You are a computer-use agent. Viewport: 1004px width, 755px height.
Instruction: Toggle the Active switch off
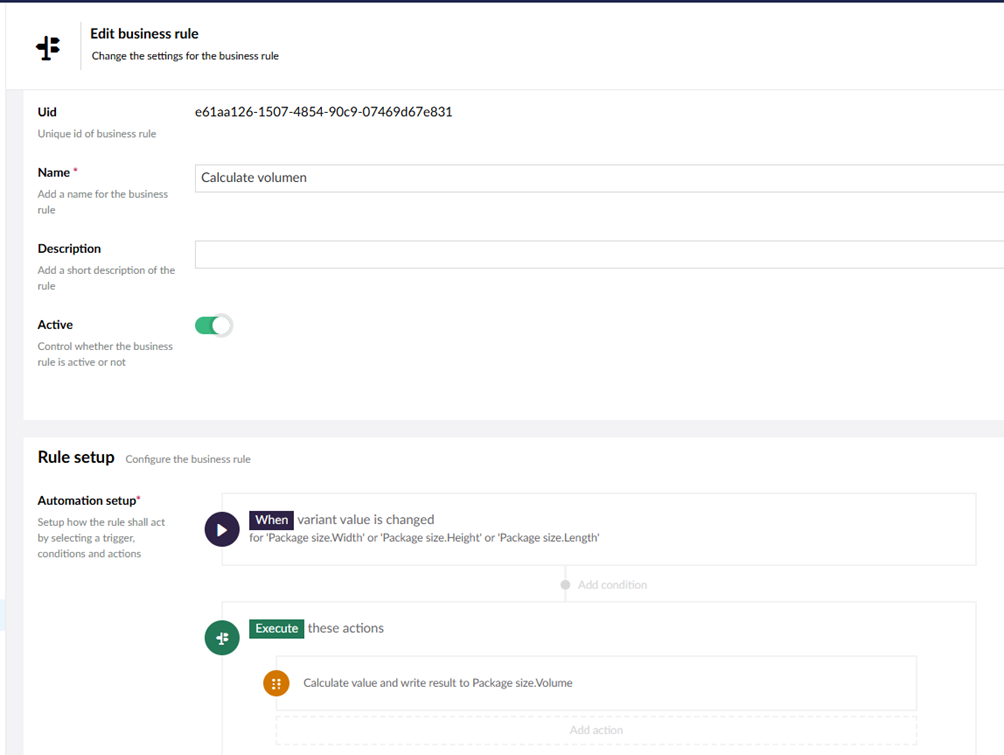(x=213, y=325)
